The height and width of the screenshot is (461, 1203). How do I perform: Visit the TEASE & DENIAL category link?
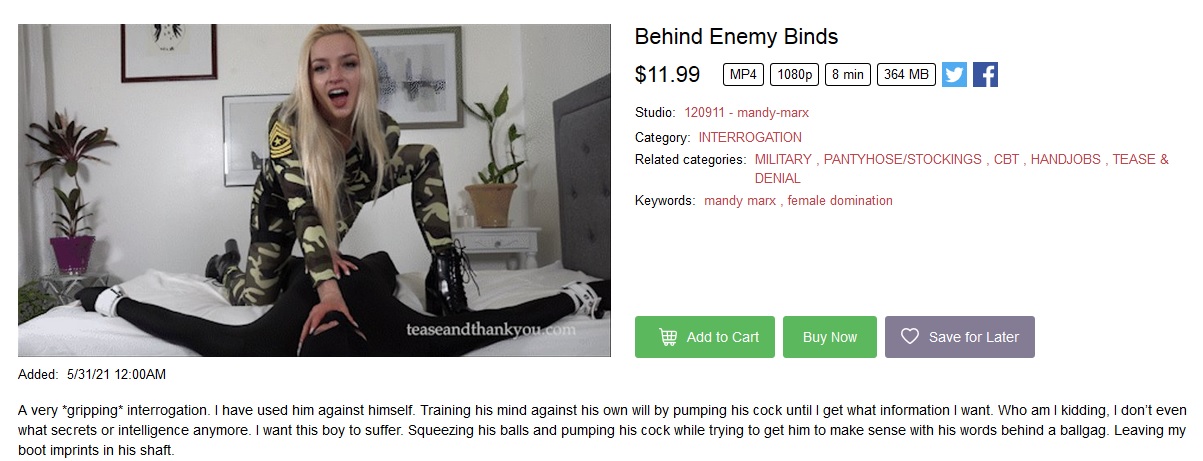(1140, 160)
